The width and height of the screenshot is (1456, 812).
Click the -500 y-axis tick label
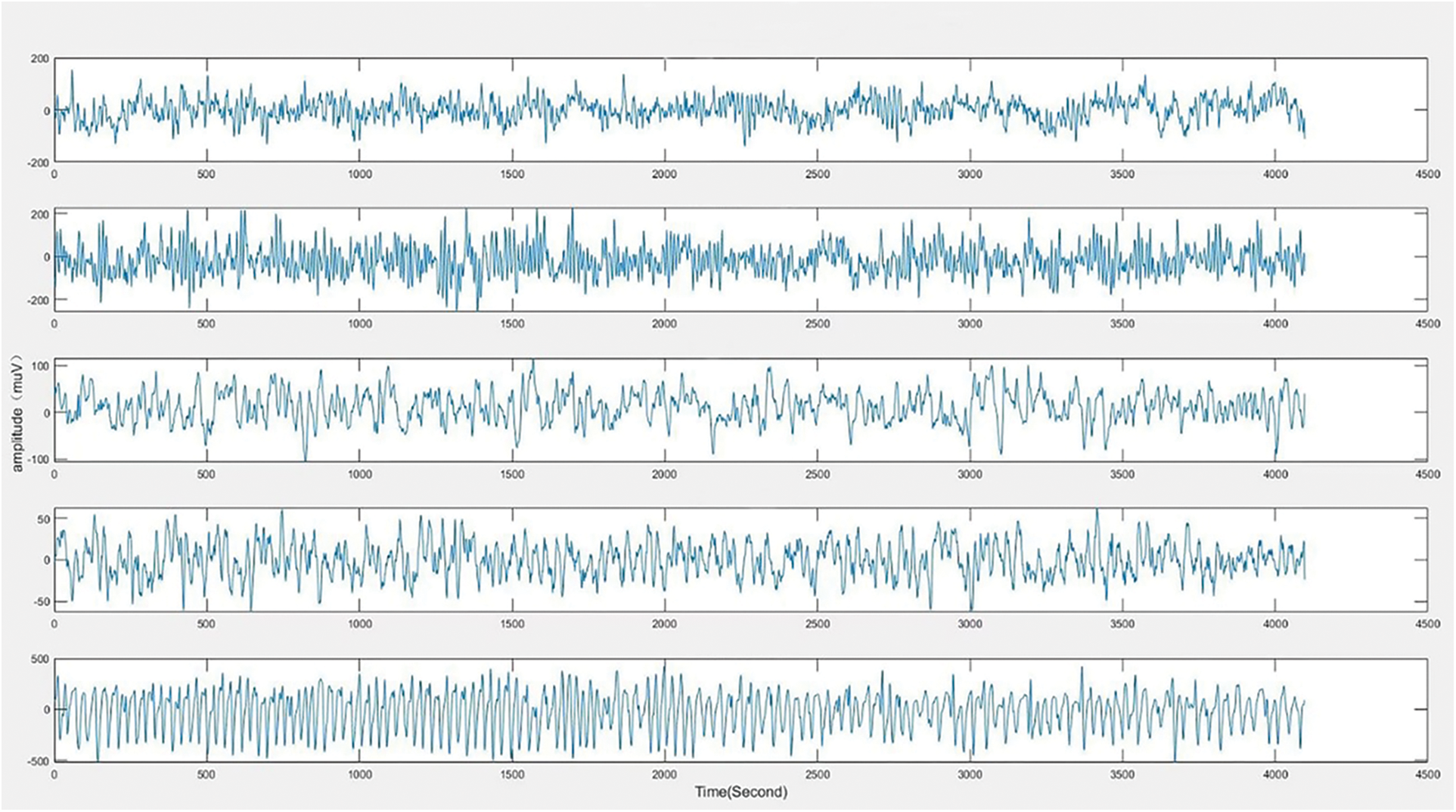[37, 761]
